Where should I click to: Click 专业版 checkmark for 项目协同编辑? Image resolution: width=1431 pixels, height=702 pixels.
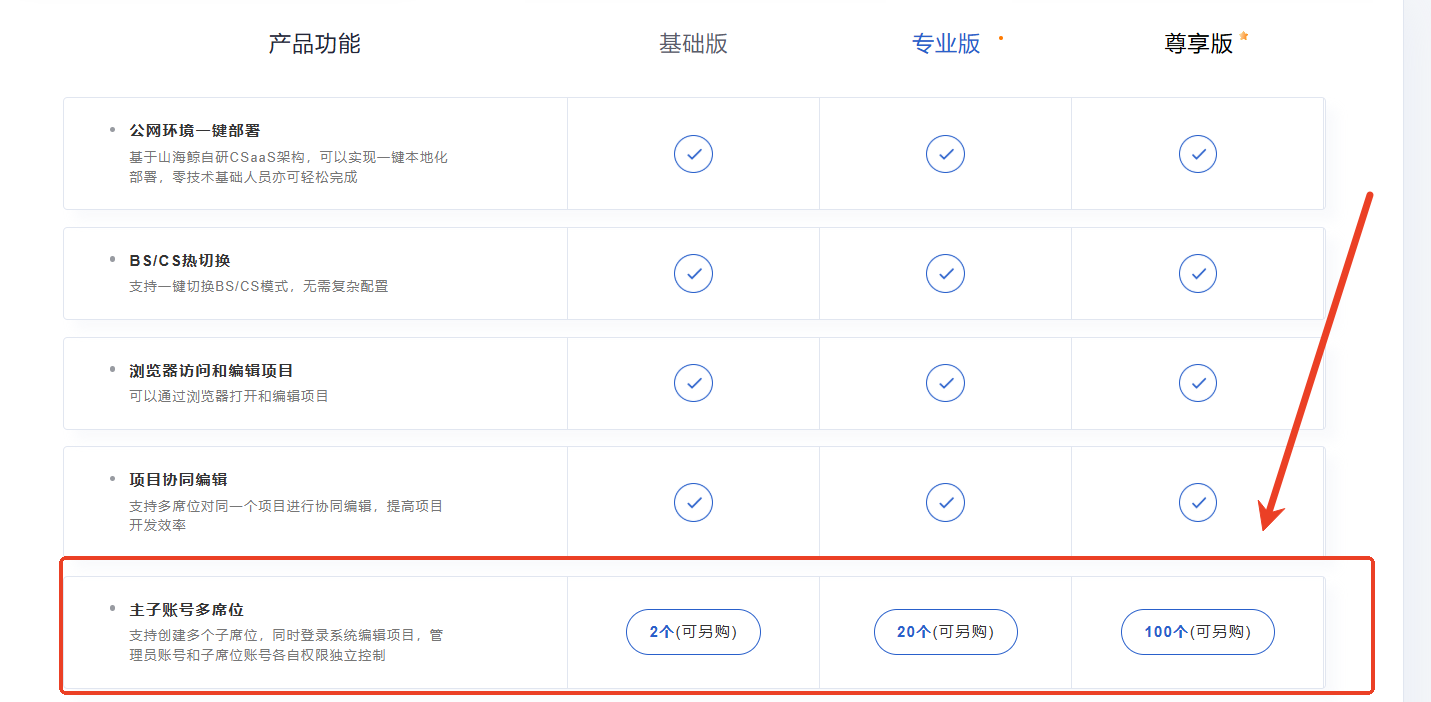[x=945, y=502]
